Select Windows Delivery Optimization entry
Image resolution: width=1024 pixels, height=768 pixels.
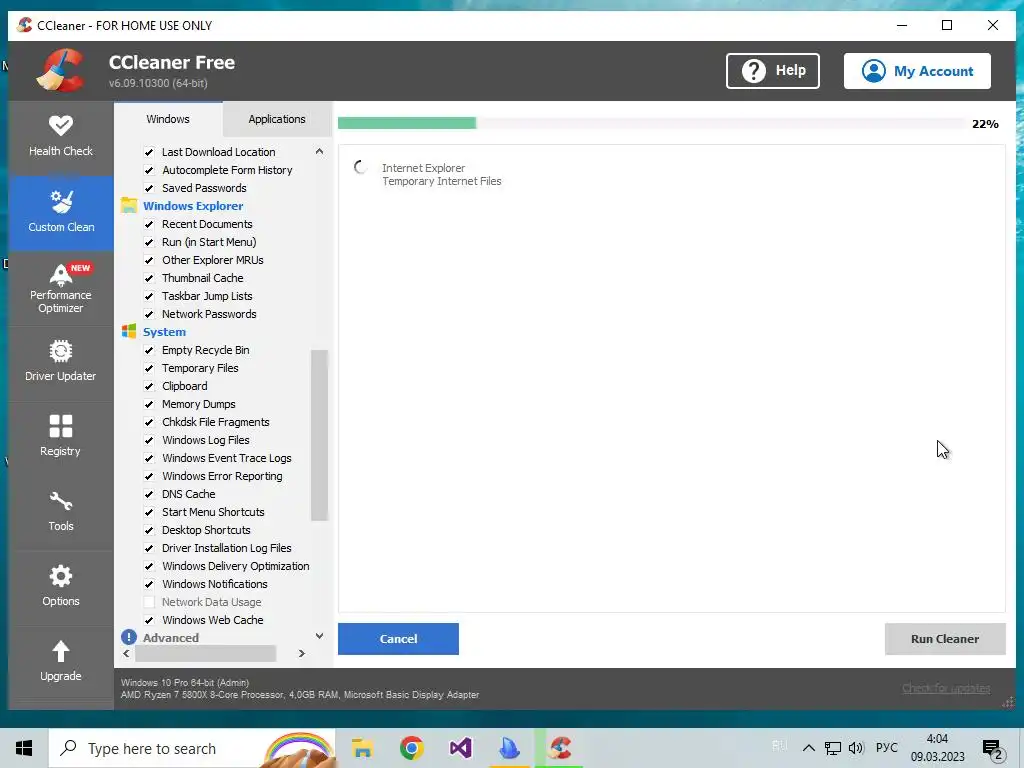pos(236,566)
